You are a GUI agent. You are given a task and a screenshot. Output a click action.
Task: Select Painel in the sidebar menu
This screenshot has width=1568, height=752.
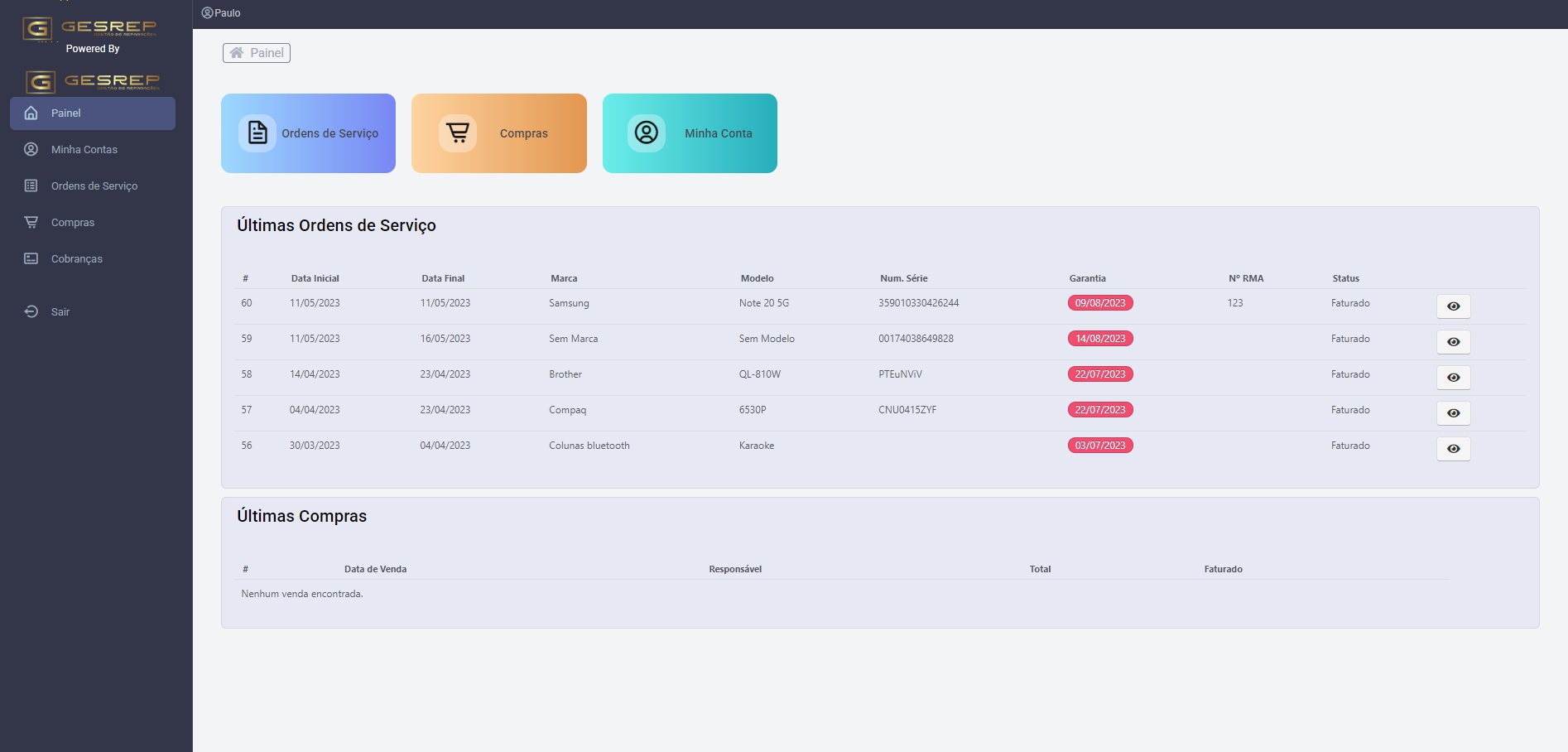pos(93,113)
